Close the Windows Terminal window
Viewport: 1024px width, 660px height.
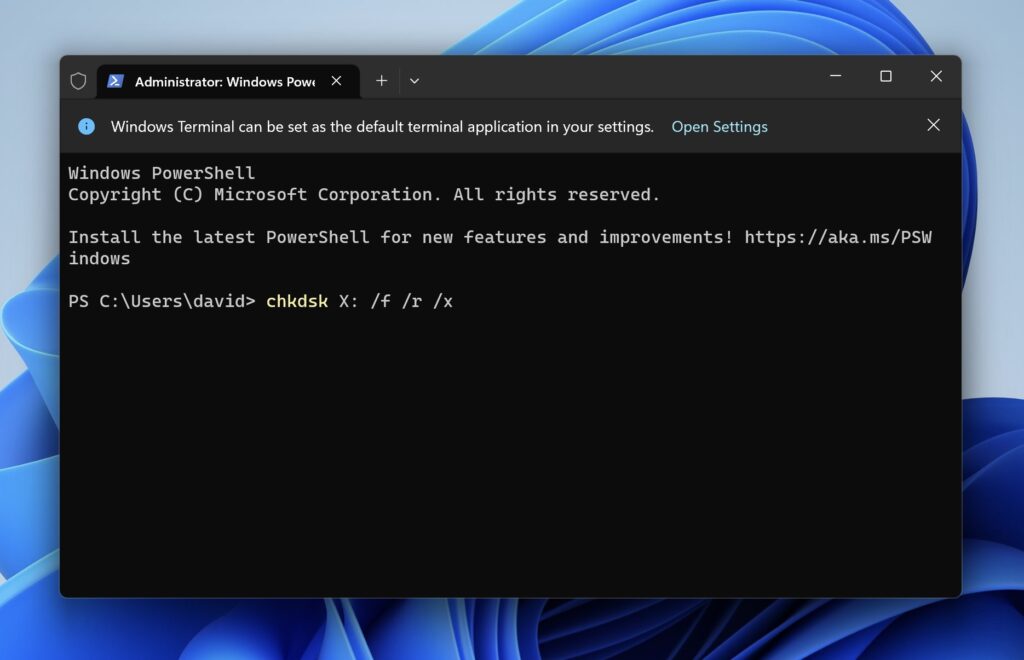point(936,76)
